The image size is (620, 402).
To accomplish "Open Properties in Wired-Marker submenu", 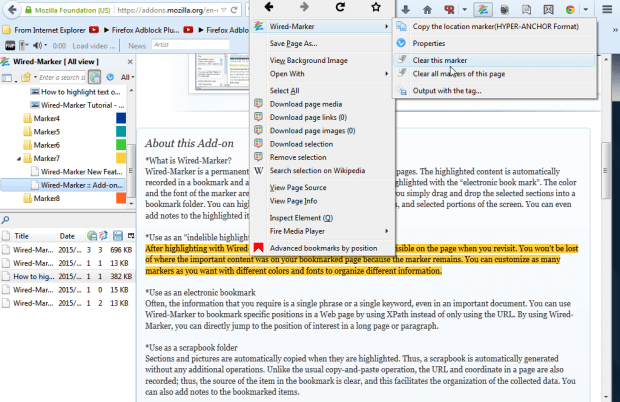I will tap(494, 43).
